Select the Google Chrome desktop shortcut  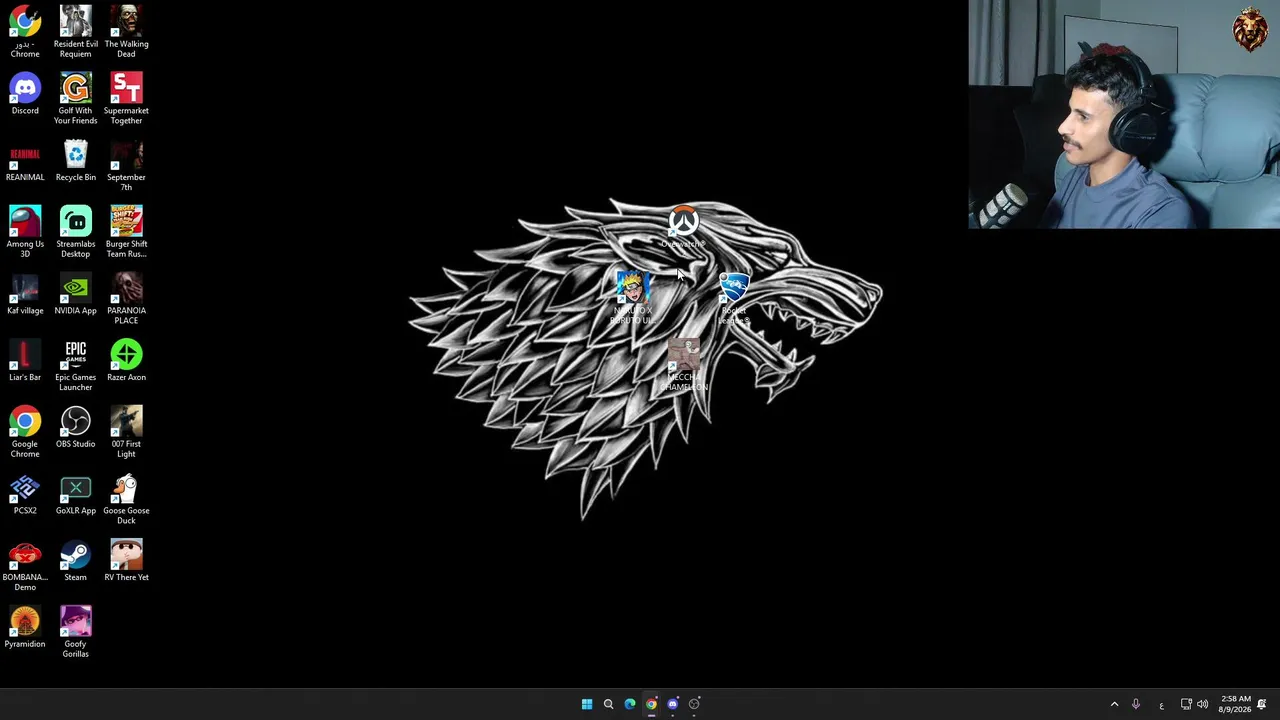25,431
